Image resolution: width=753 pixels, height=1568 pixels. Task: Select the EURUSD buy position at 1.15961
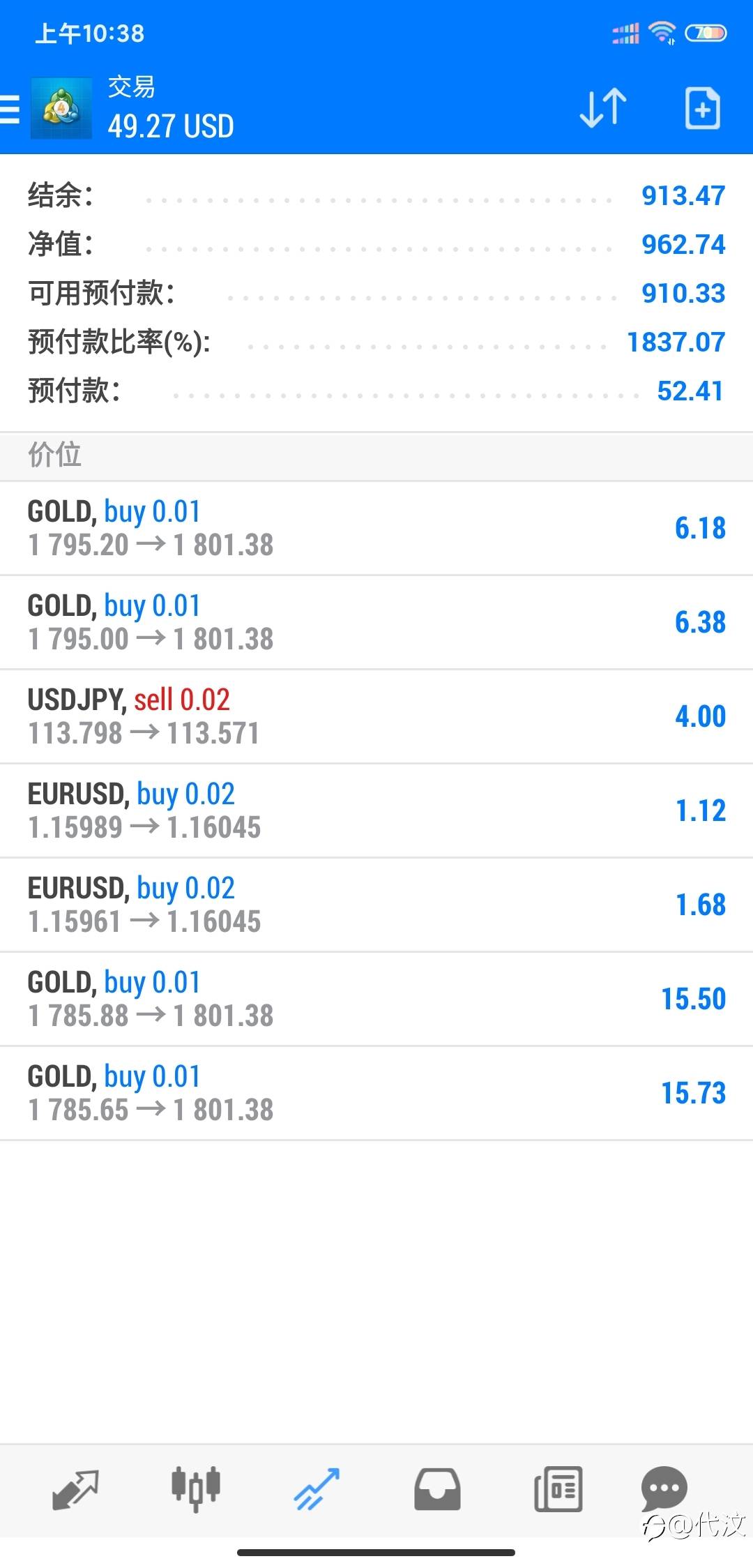click(x=376, y=905)
